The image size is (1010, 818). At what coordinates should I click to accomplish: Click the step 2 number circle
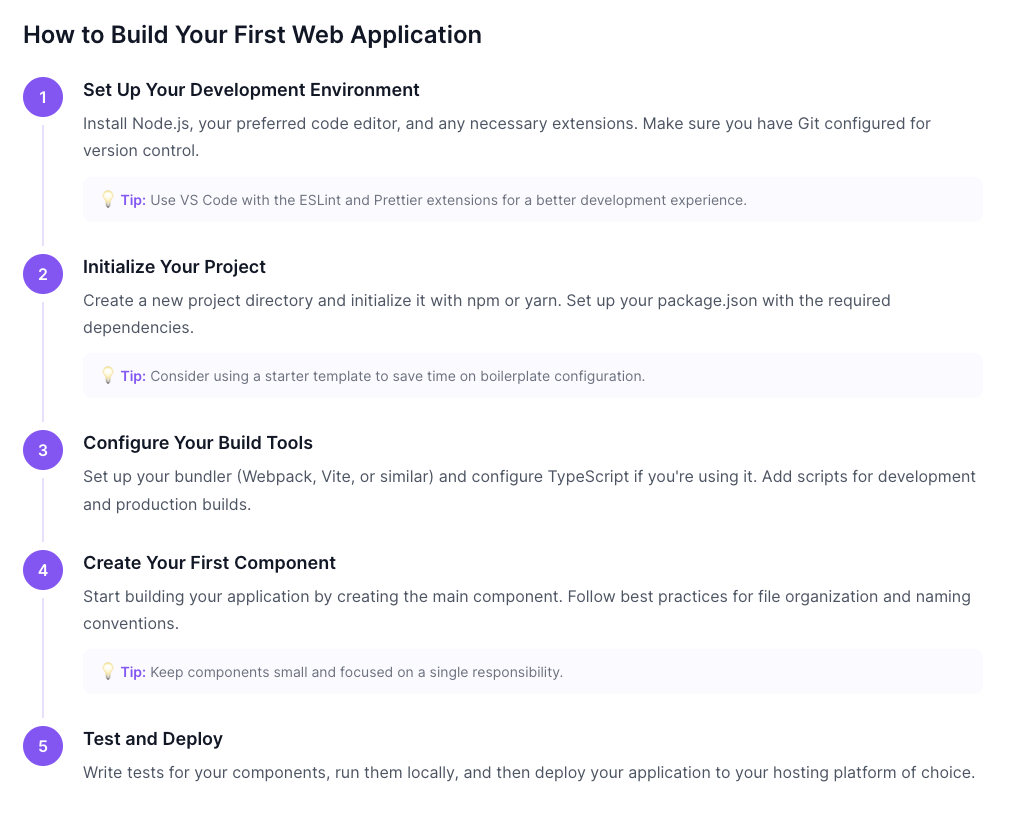[43, 274]
